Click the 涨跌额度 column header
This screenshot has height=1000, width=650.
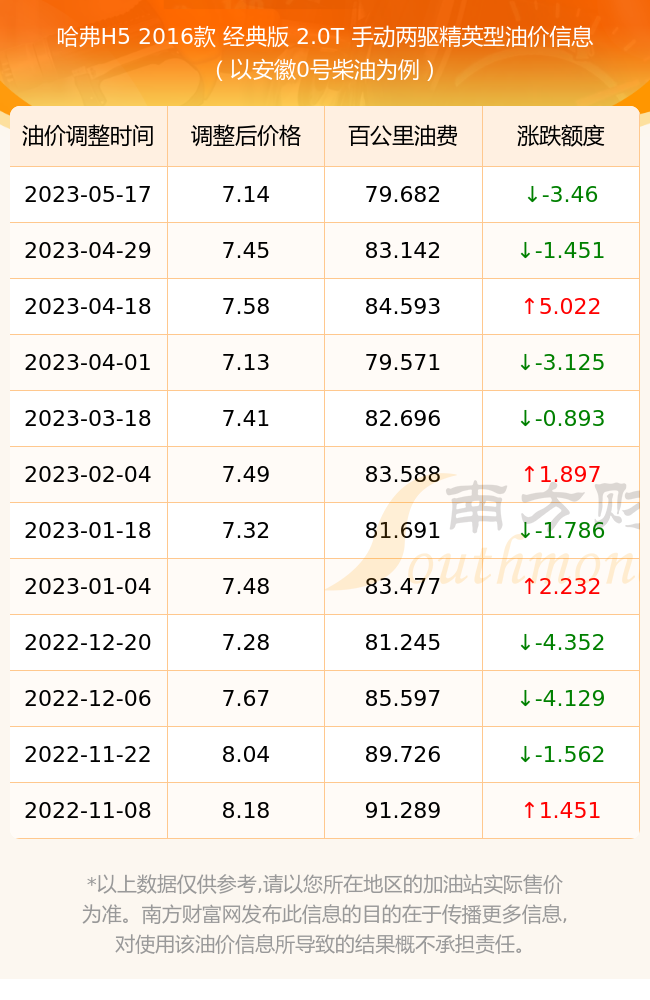click(561, 136)
